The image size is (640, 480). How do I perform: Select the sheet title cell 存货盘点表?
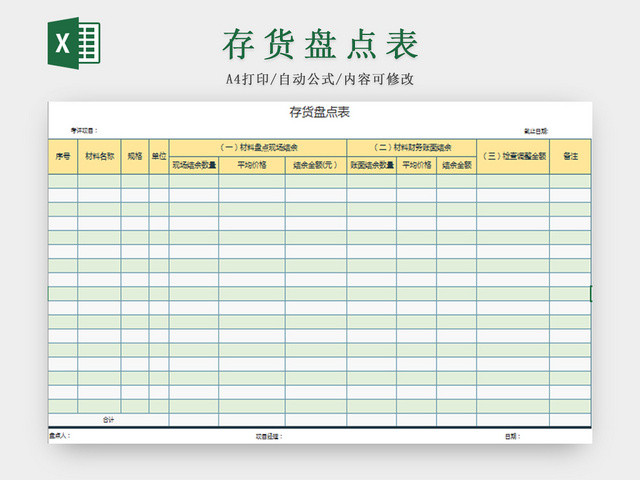pyautogui.click(x=320, y=112)
